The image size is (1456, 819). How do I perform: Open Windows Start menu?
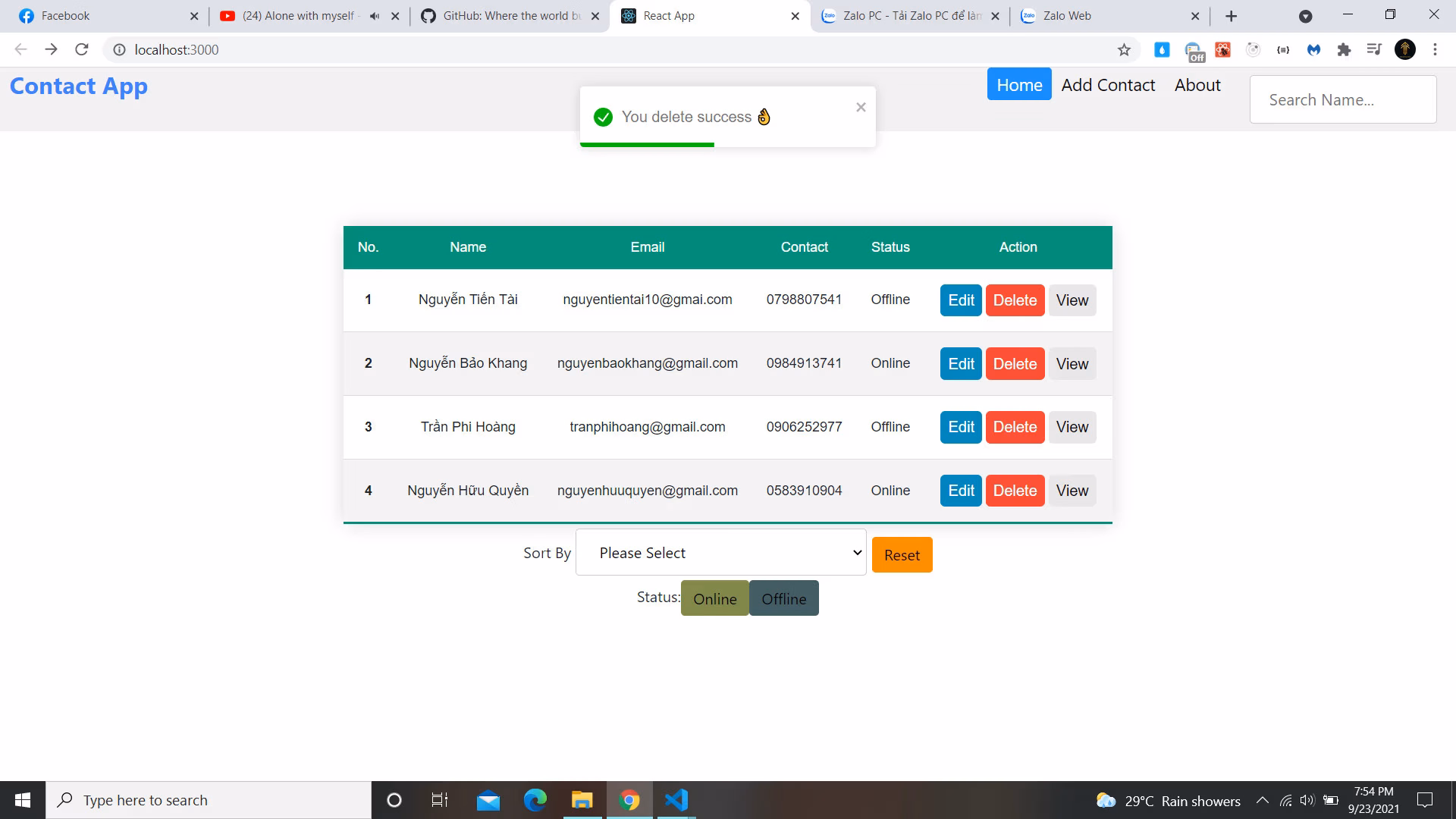pyautogui.click(x=23, y=800)
